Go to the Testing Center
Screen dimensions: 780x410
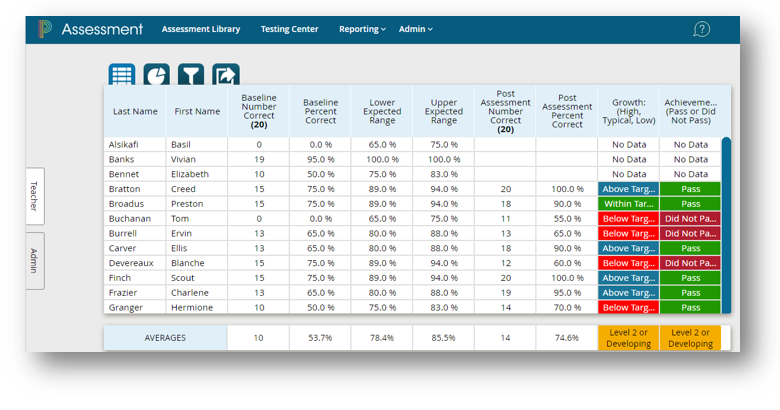point(289,29)
